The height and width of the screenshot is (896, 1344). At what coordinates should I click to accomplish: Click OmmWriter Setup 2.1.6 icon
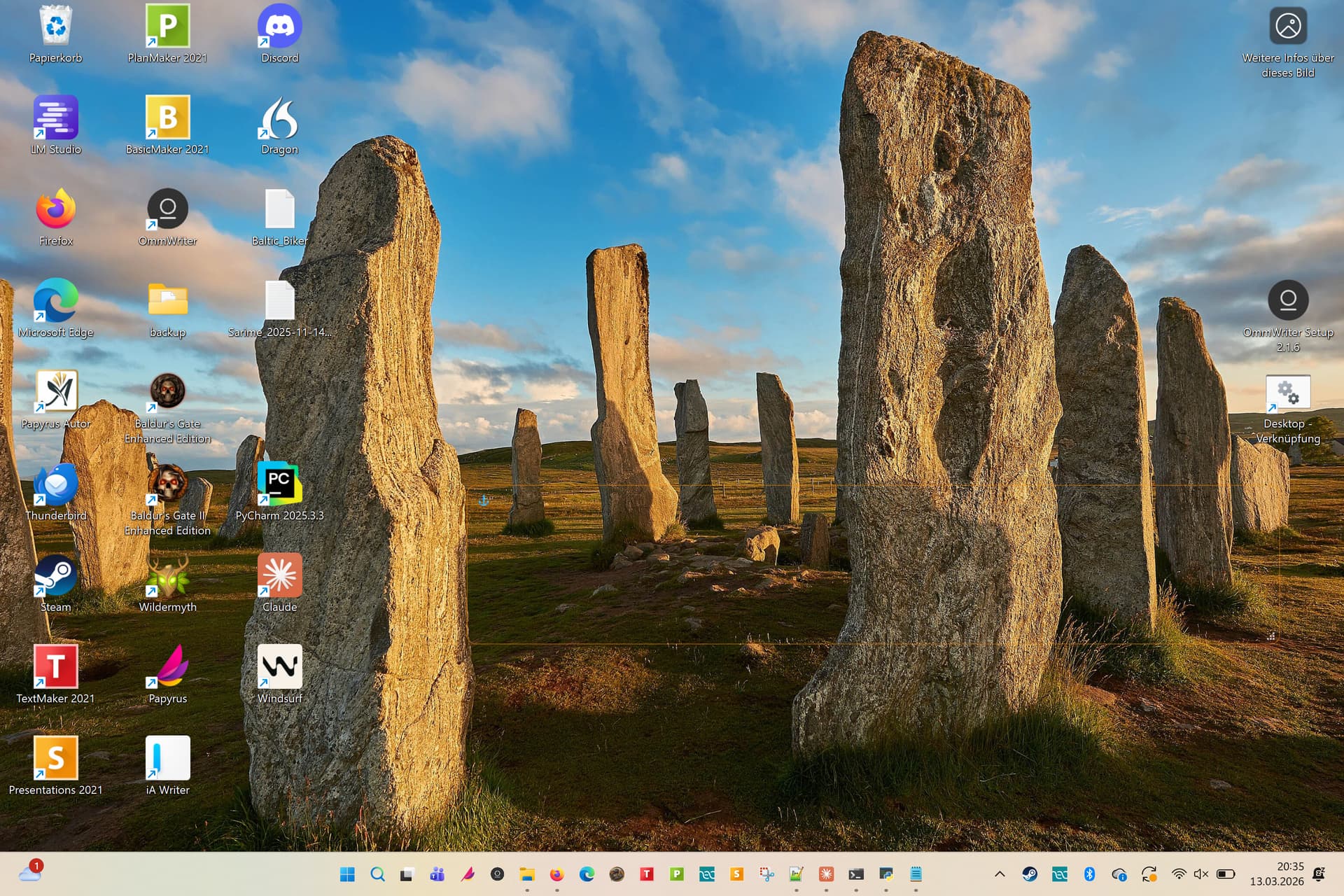coord(1287,301)
